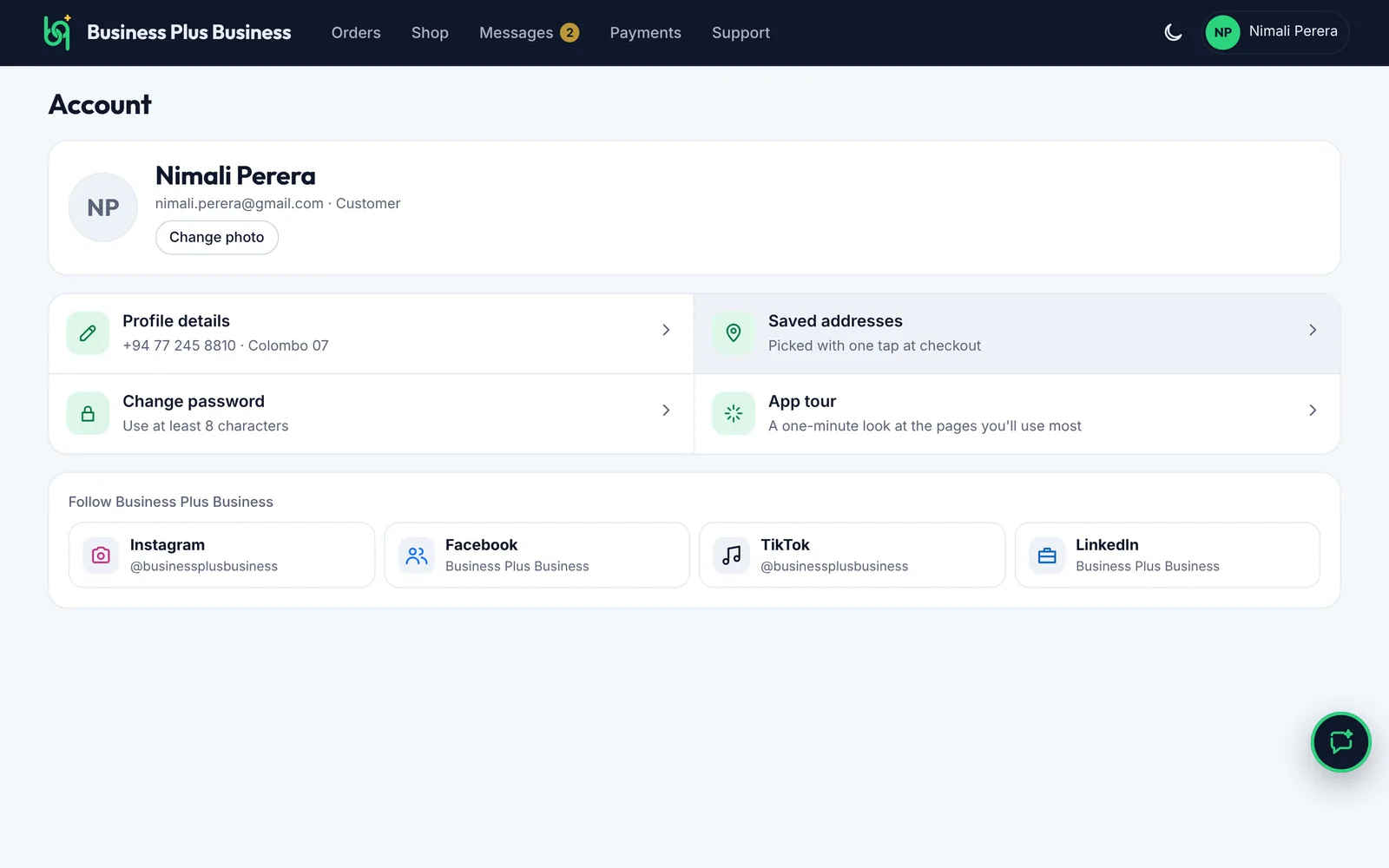The height and width of the screenshot is (868, 1389).
Task: Click the email nimali.perera@gmail.com text
Action: point(240,203)
